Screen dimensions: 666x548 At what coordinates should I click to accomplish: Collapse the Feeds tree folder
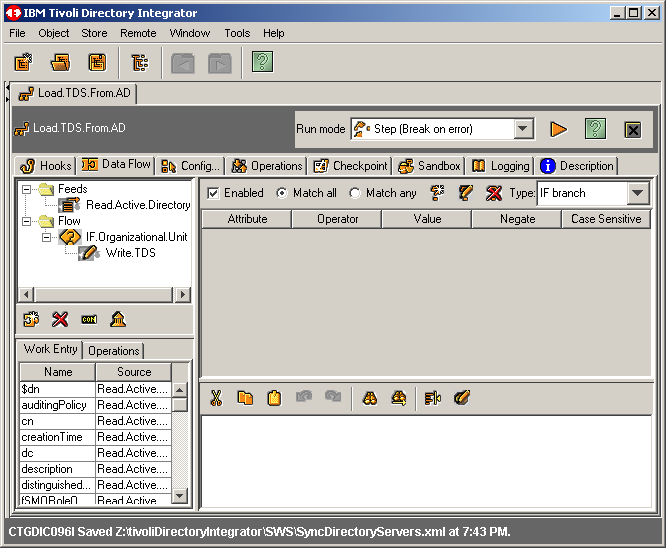point(26,189)
